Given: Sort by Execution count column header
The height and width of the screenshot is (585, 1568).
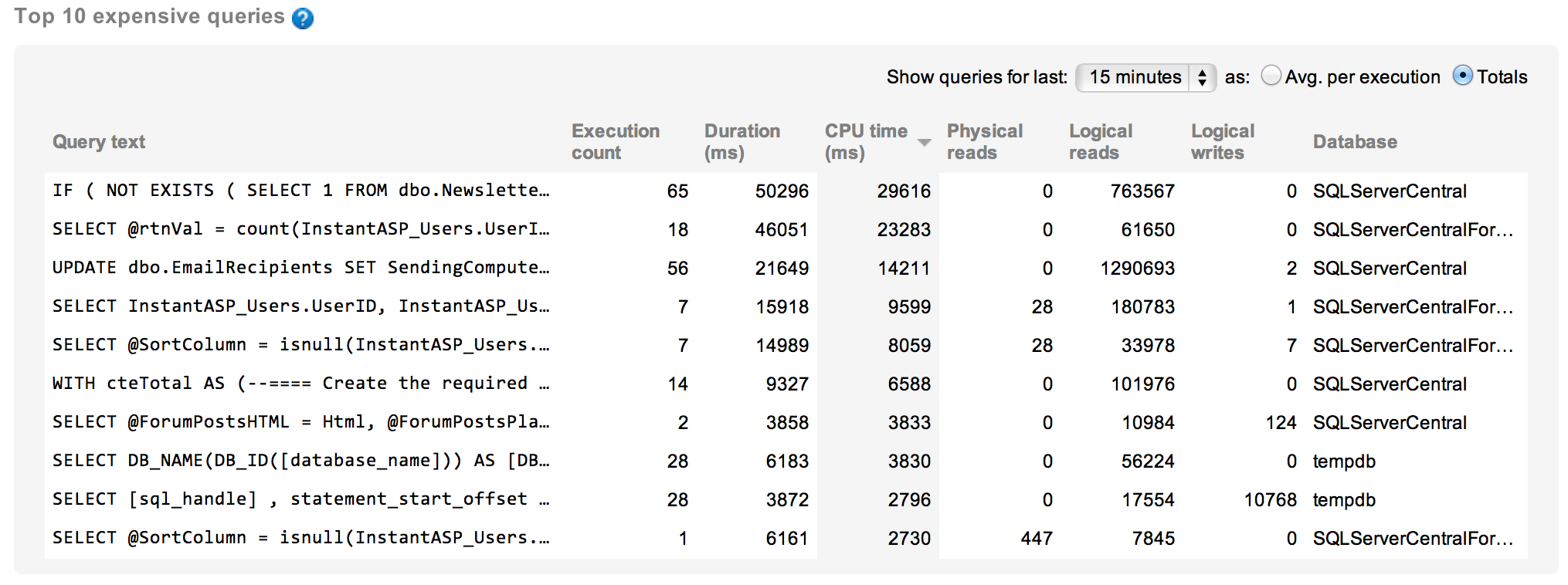Looking at the screenshot, I should coord(615,142).
